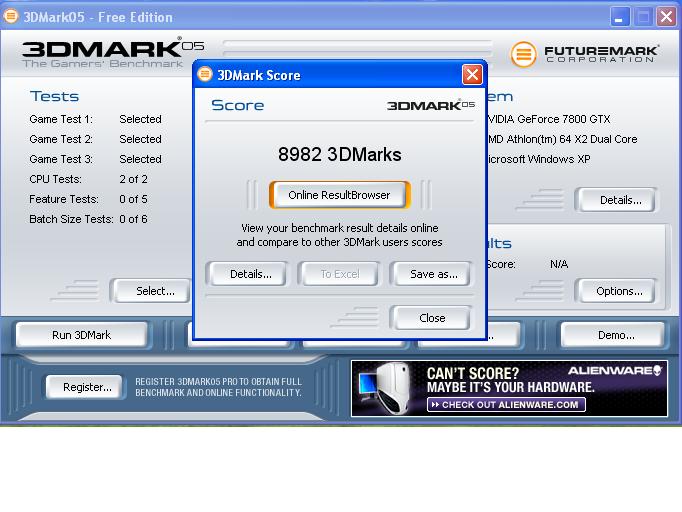This screenshot has height=512, width=682.
Task: Click the Register 3DMark05 Pro notice text
Action: [x=218, y=387]
